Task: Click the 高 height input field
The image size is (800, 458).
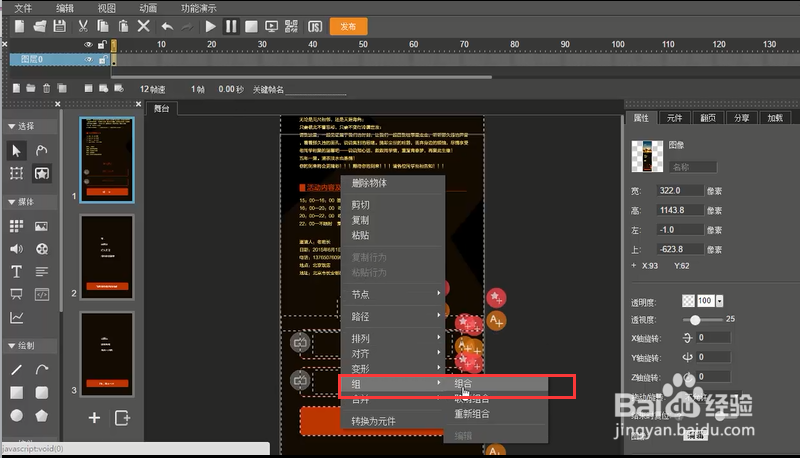Action: click(680, 210)
